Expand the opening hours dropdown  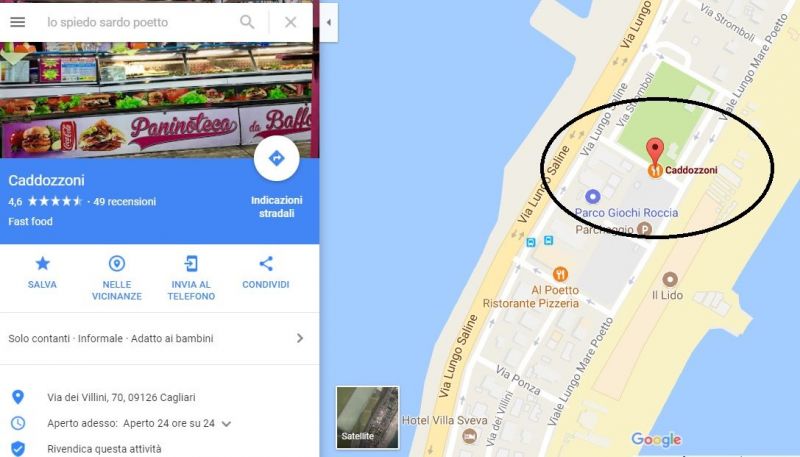[x=227, y=424]
